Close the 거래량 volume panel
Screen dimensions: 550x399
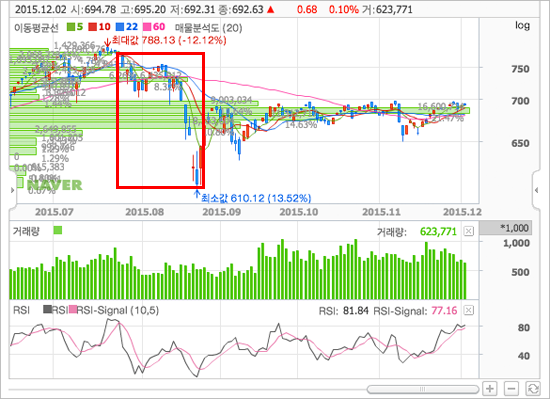click(x=469, y=231)
